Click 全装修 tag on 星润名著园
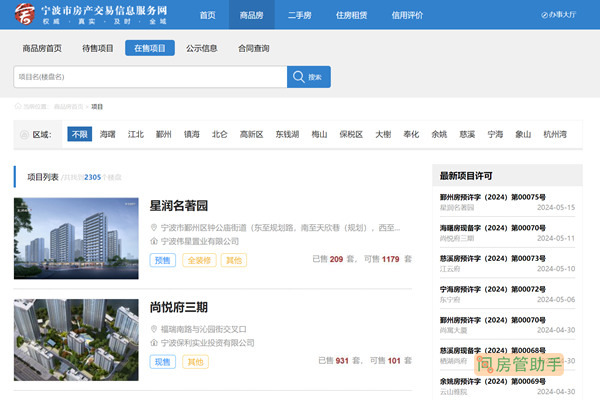This screenshot has height=400, width=600. (199, 260)
